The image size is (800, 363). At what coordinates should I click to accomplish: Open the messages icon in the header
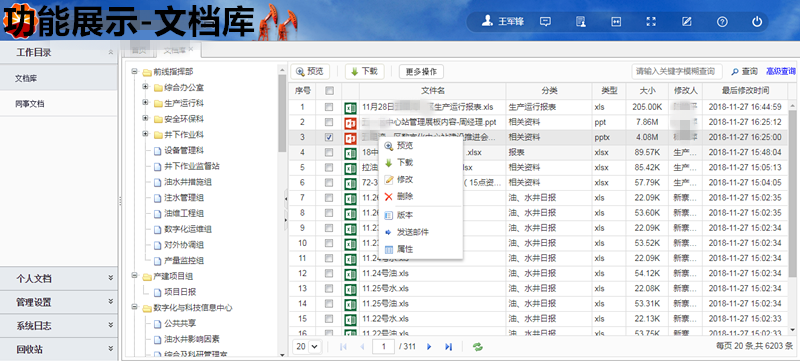545,21
